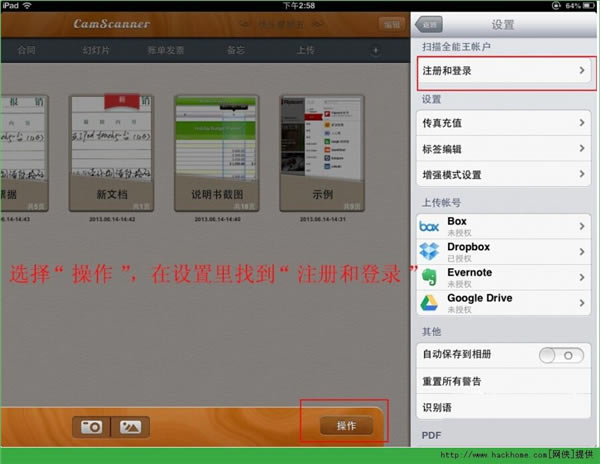The height and width of the screenshot is (464, 600).
Task: Click the 操作 button
Action: (346, 426)
